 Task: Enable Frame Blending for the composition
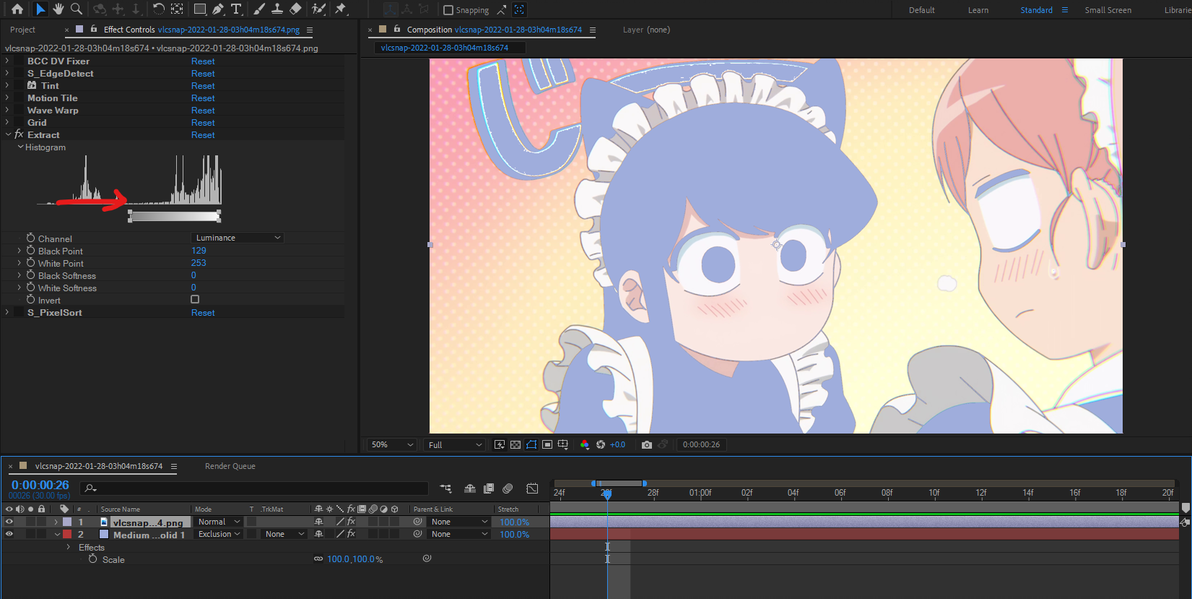click(488, 488)
